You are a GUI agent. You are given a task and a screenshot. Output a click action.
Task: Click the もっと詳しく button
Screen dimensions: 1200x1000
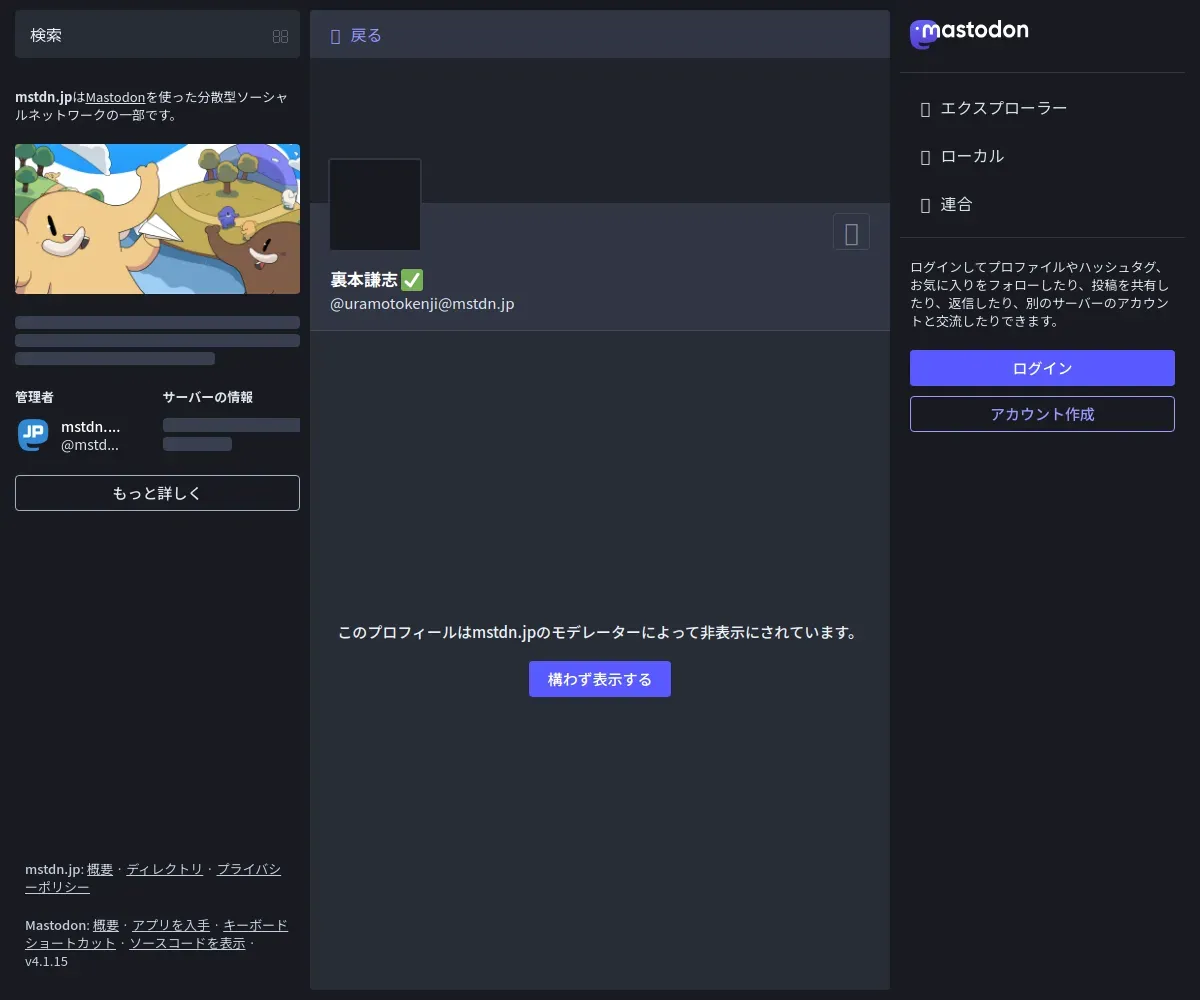(157, 493)
